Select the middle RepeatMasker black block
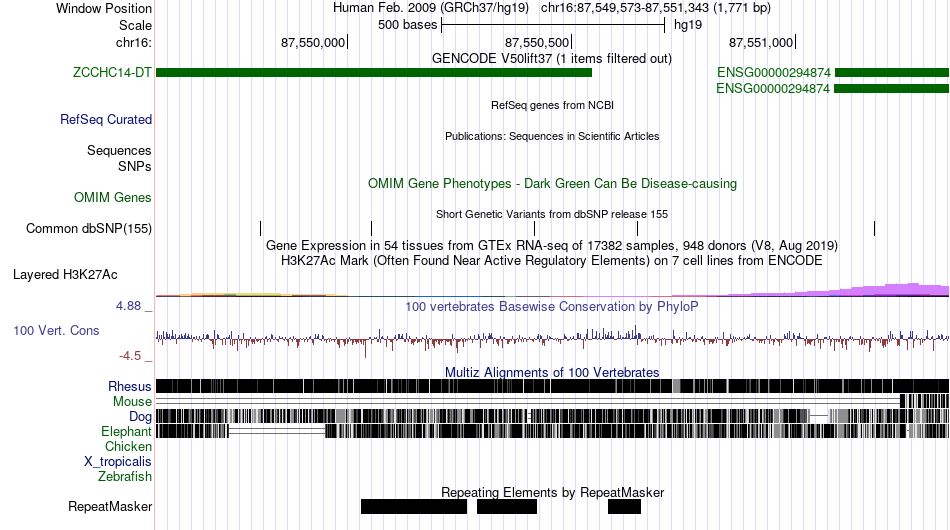The width and height of the screenshot is (950, 530). point(507,506)
